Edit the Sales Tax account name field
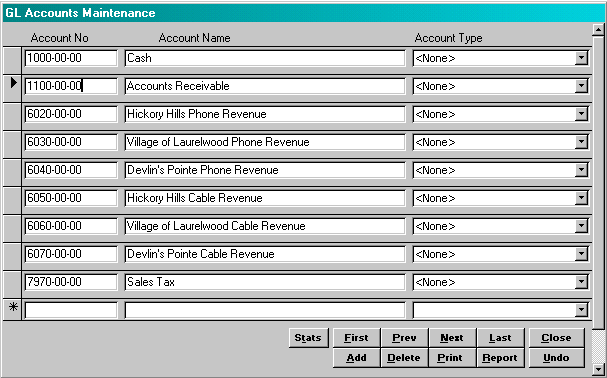 coord(265,282)
